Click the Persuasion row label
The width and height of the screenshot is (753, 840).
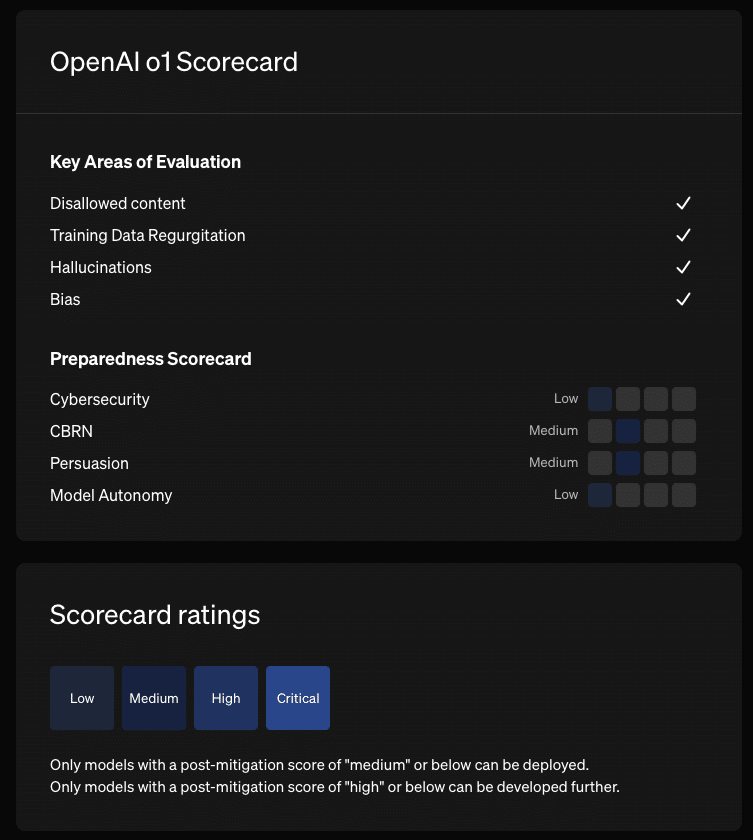(x=89, y=463)
